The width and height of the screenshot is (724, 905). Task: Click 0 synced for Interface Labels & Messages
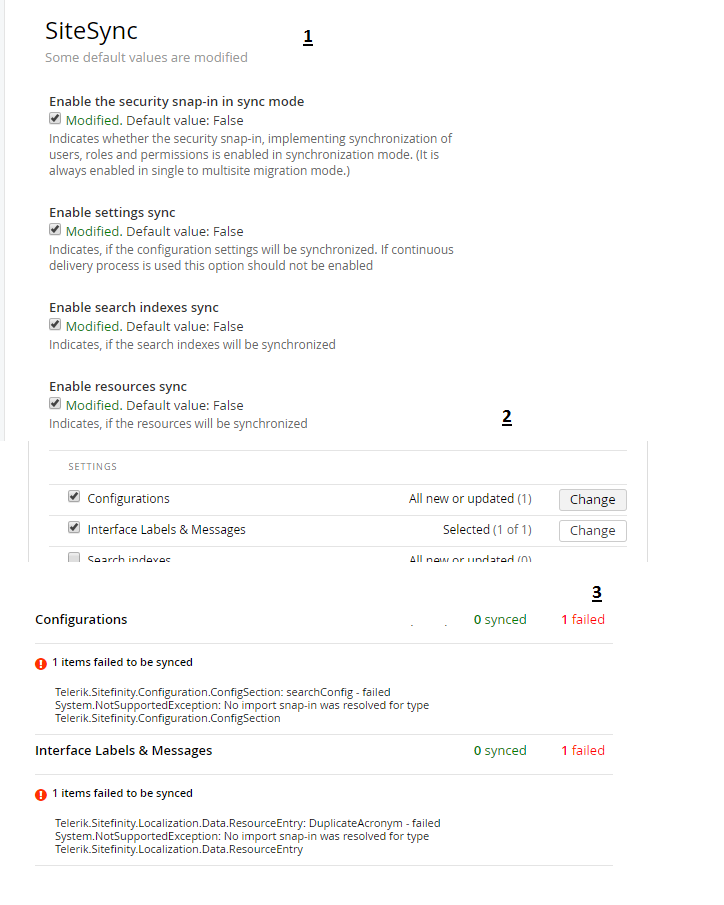pyautogui.click(x=500, y=750)
